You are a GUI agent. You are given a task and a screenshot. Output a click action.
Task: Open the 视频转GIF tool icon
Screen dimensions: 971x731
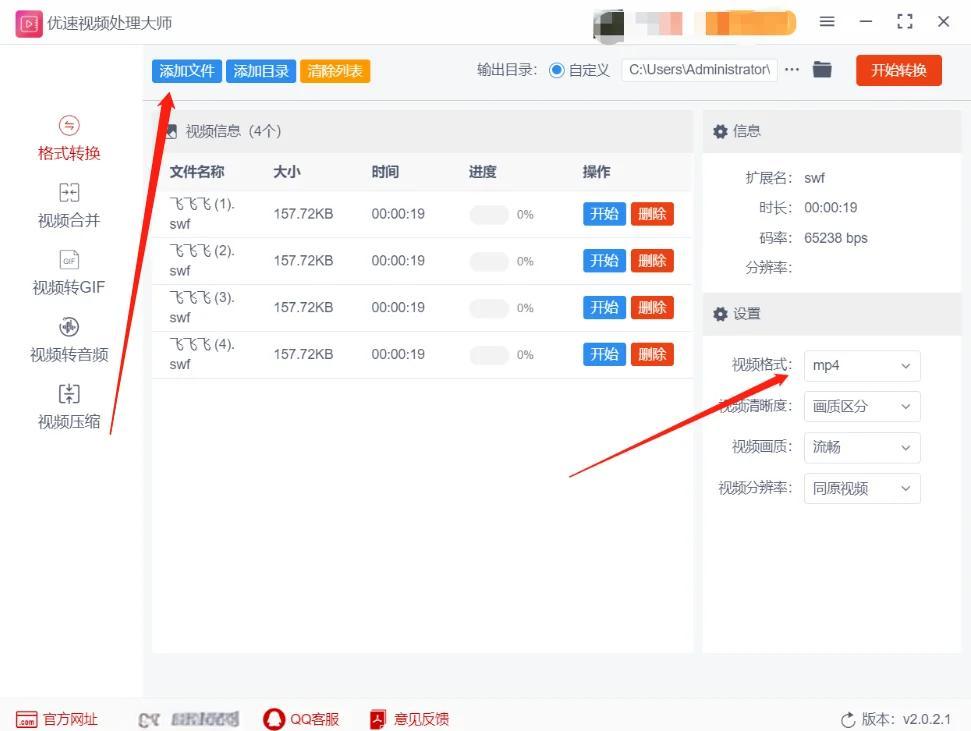coord(69,261)
